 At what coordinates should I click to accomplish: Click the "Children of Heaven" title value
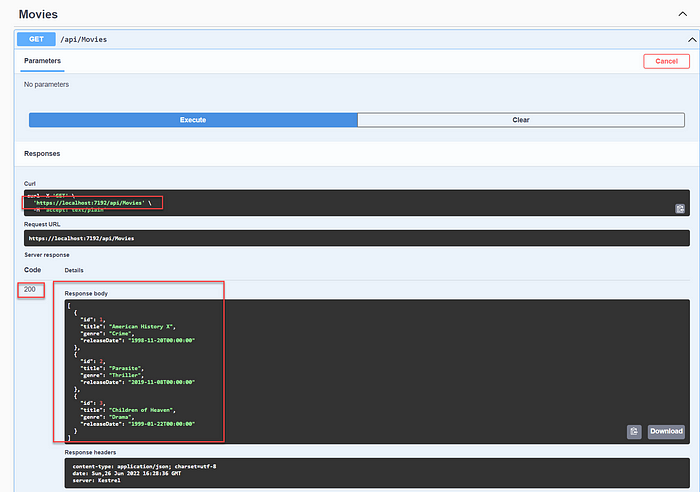pos(141,410)
